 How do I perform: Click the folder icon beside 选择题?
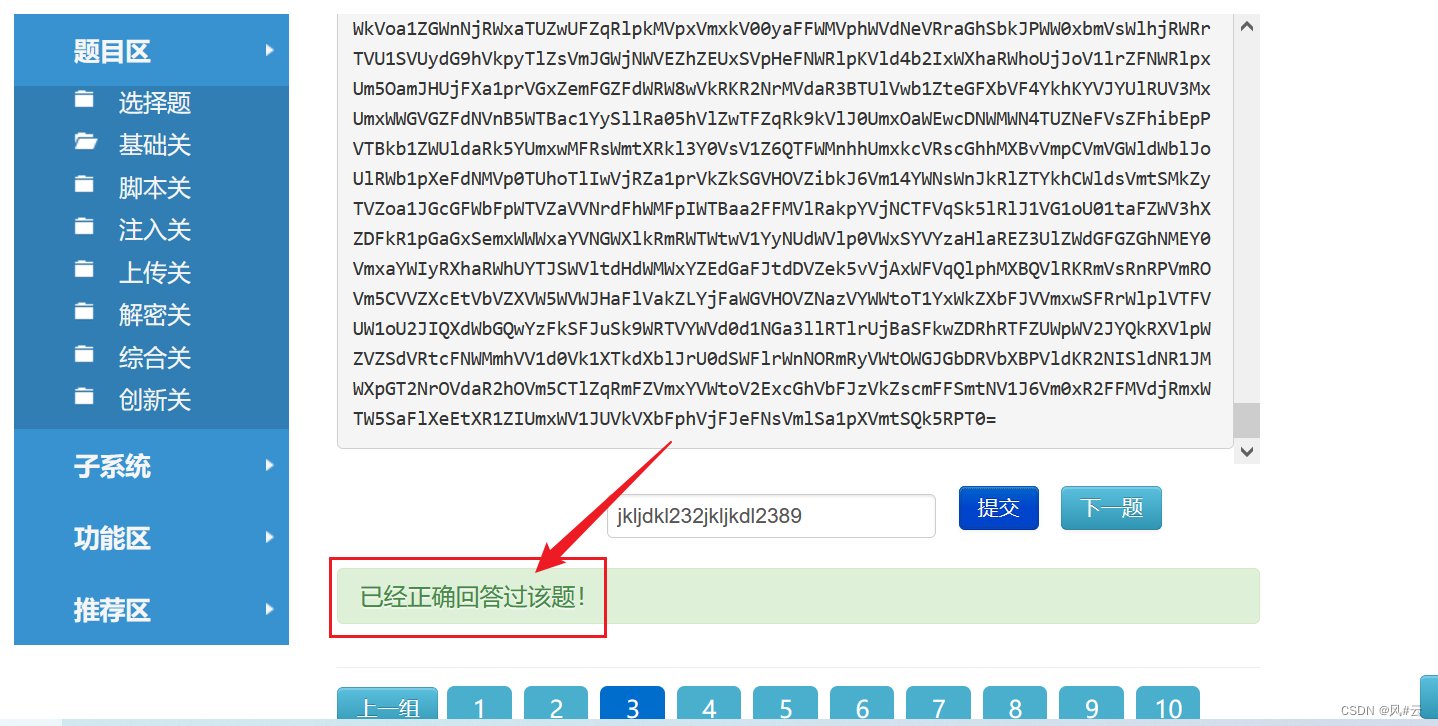(84, 100)
